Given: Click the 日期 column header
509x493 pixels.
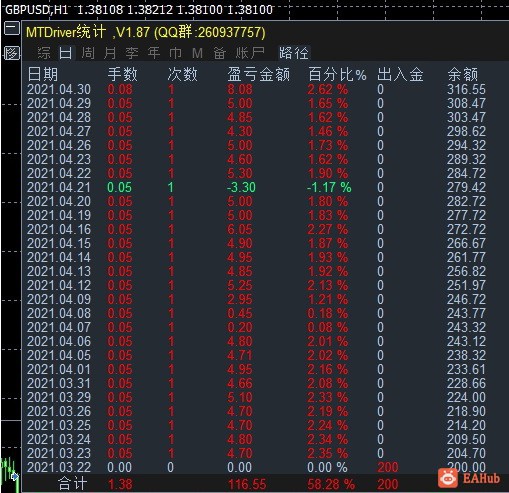Looking at the screenshot, I should click(43, 74).
